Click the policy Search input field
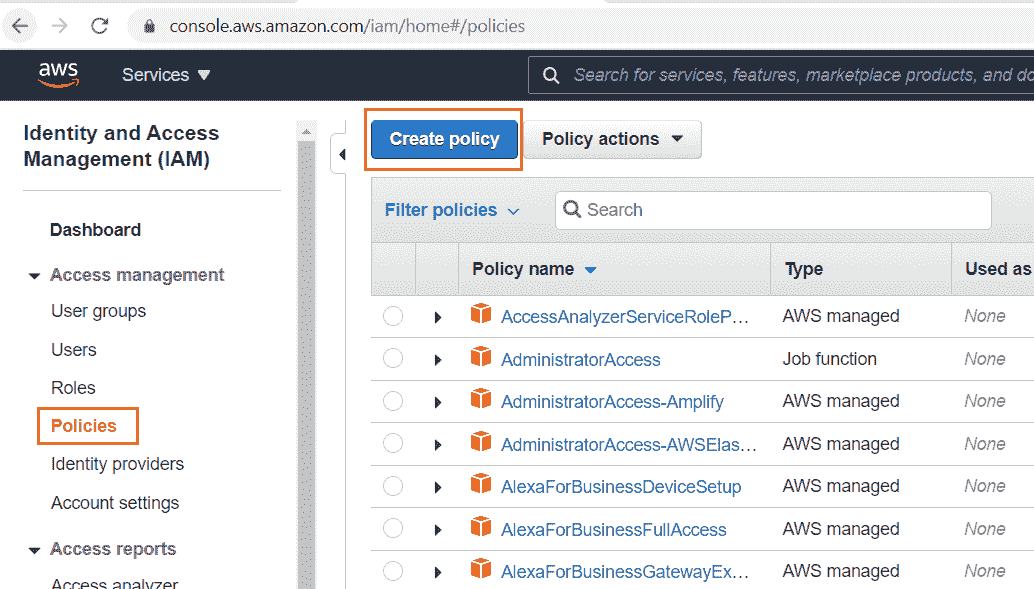Viewport: 1034px width, 589px height. (x=774, y=210)
